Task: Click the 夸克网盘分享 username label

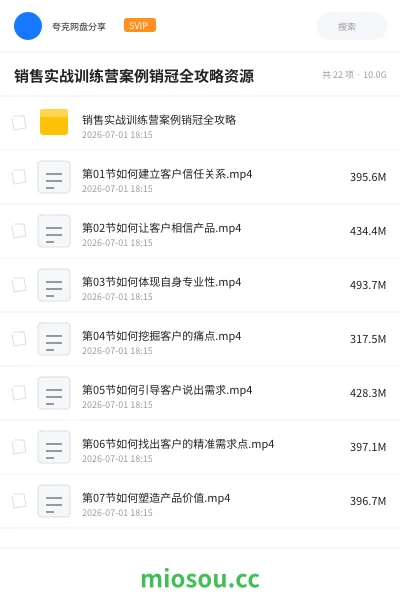Action: click(x=79, y=26)
